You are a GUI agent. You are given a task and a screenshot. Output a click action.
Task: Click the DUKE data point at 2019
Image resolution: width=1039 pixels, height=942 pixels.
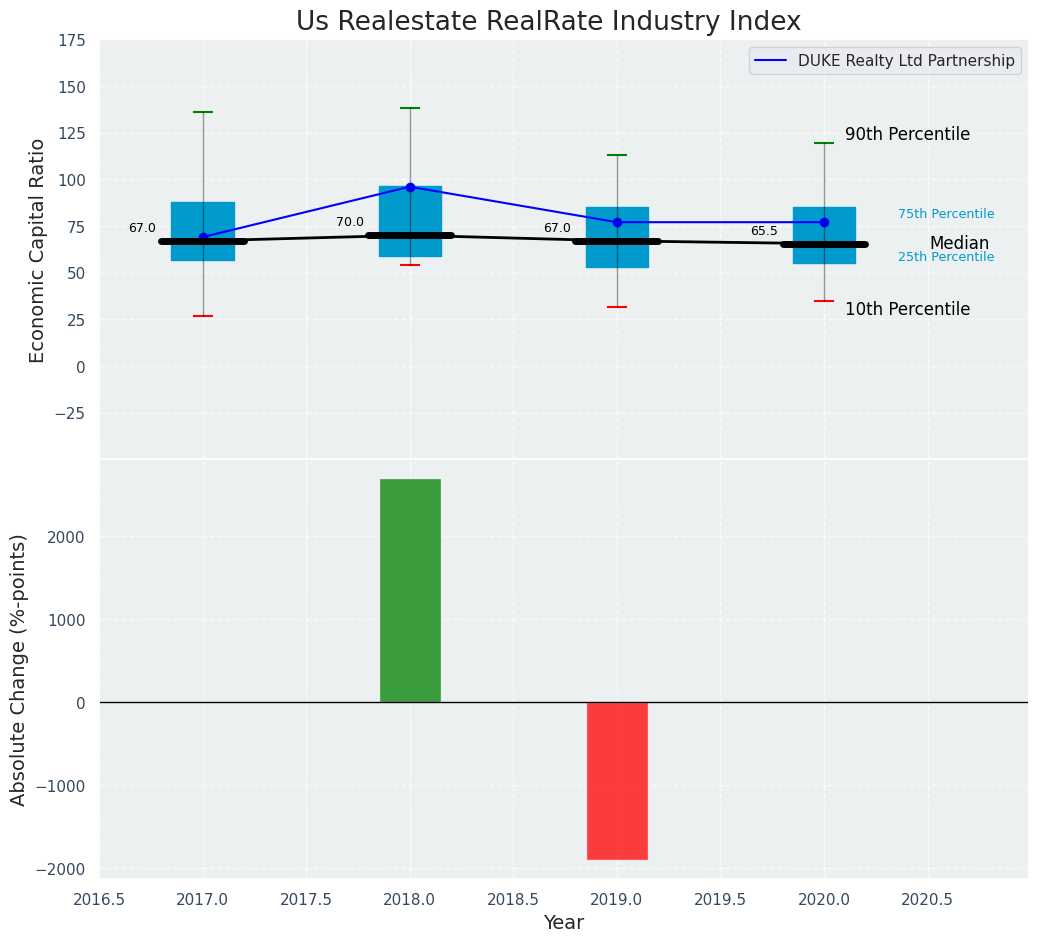(617, 222)
